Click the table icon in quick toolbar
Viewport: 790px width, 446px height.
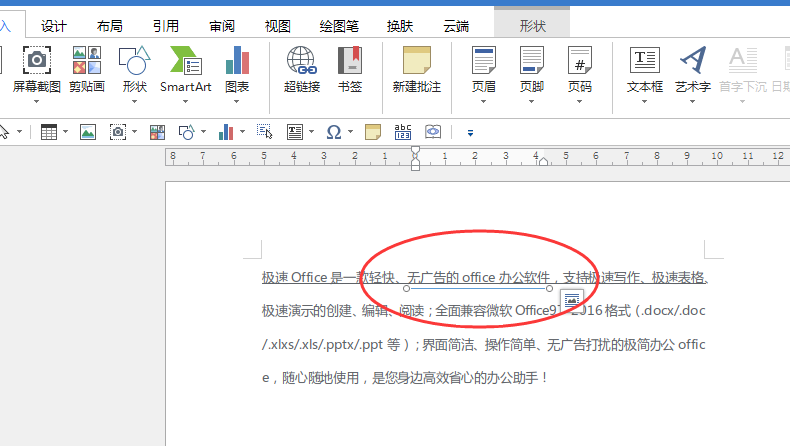click(x=49, y=132)
